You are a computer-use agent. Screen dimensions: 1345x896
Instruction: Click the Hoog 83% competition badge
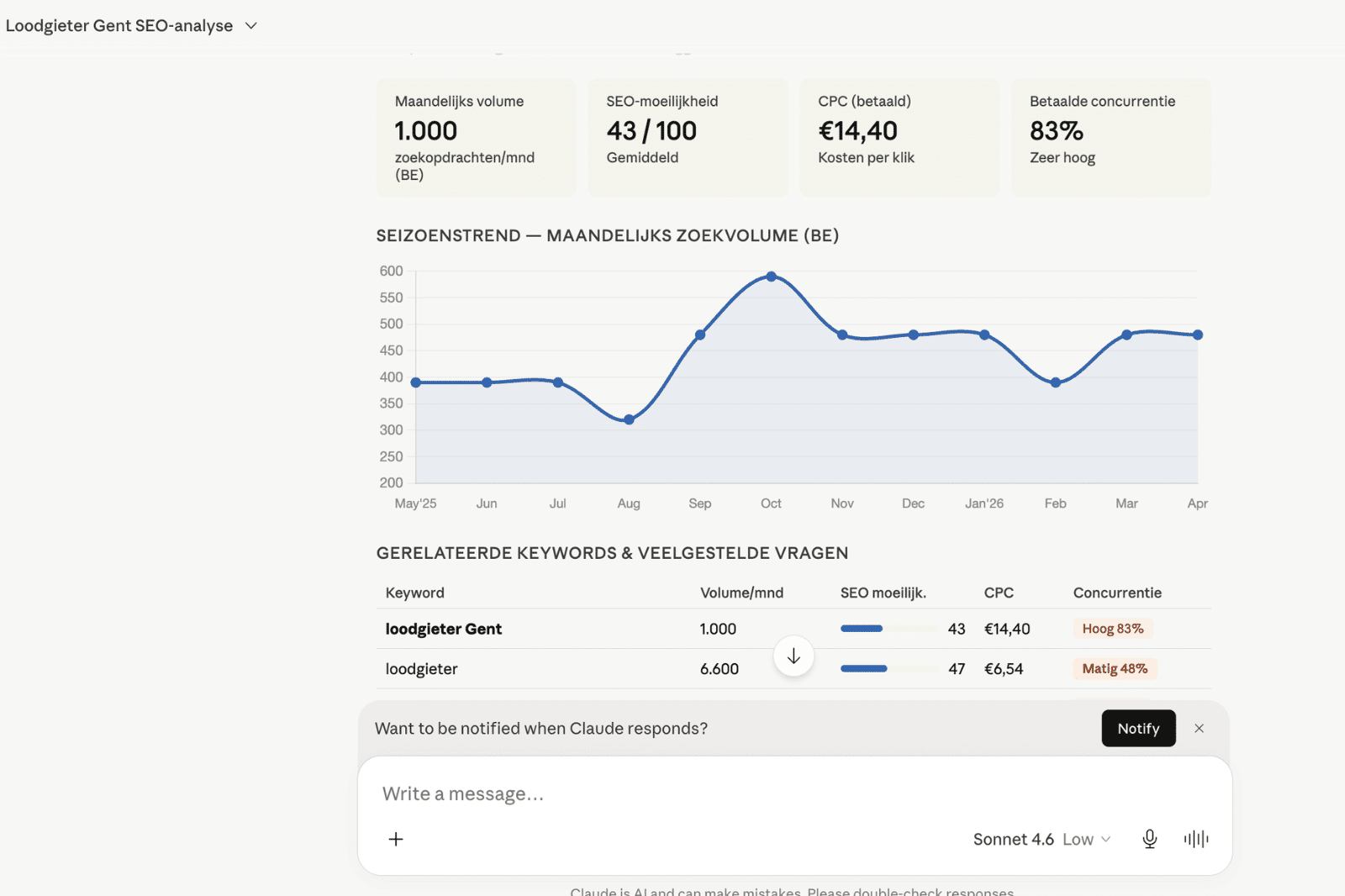1112,629
